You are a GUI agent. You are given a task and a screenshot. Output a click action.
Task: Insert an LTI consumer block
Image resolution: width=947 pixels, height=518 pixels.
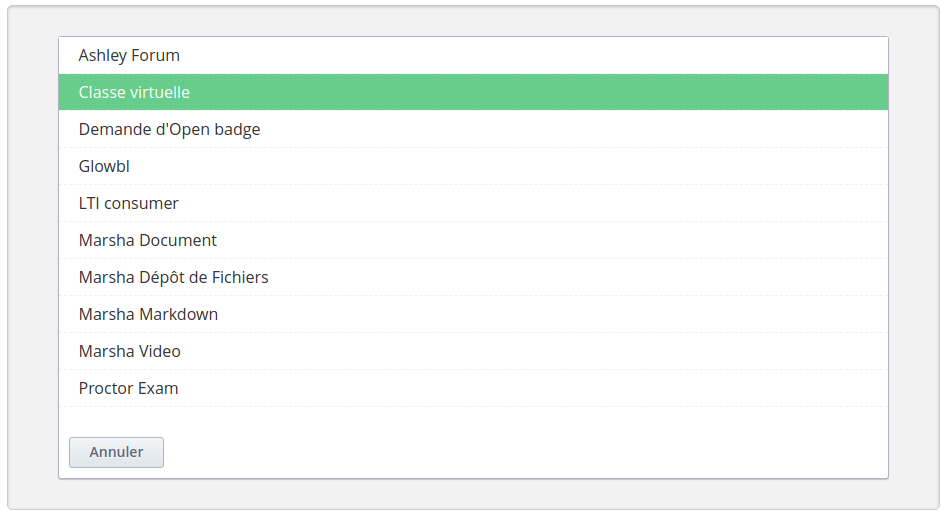coord(128,203)
